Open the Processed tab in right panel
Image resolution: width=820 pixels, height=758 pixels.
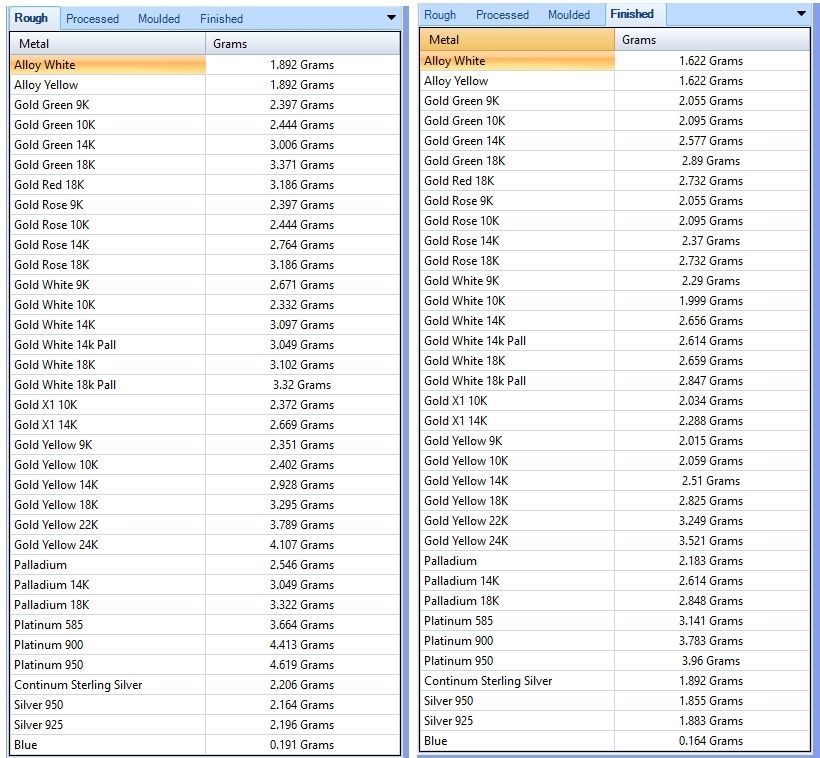(x=502, y=15)
